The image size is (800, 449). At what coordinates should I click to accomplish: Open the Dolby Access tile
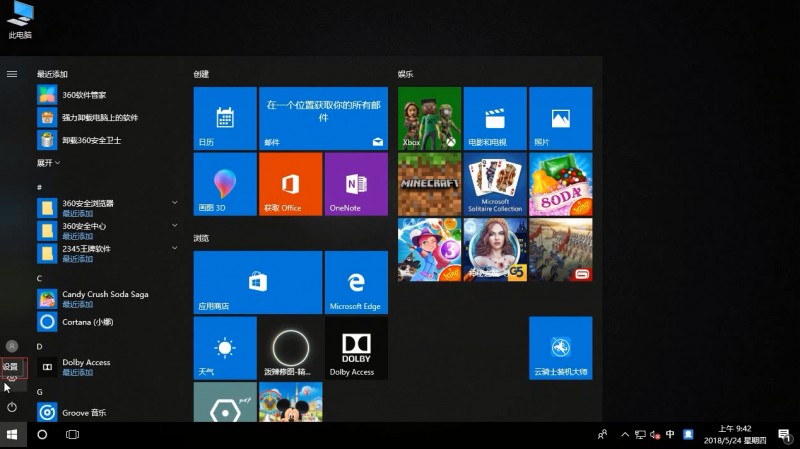[356, 348]
